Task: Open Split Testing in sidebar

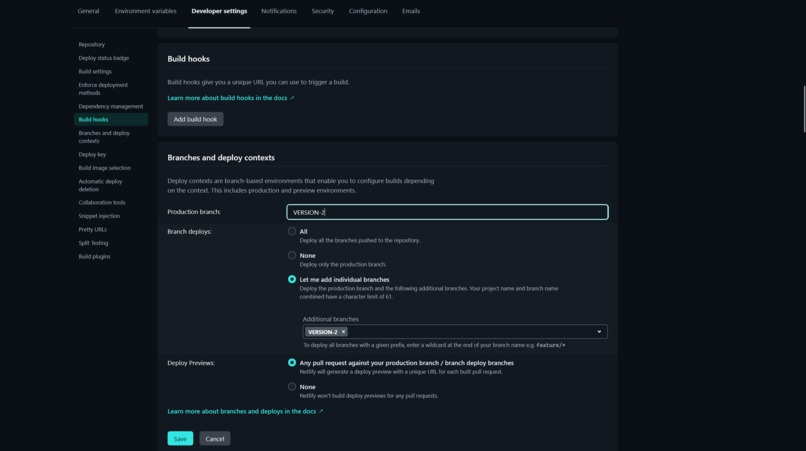Action: pos(94,243)
